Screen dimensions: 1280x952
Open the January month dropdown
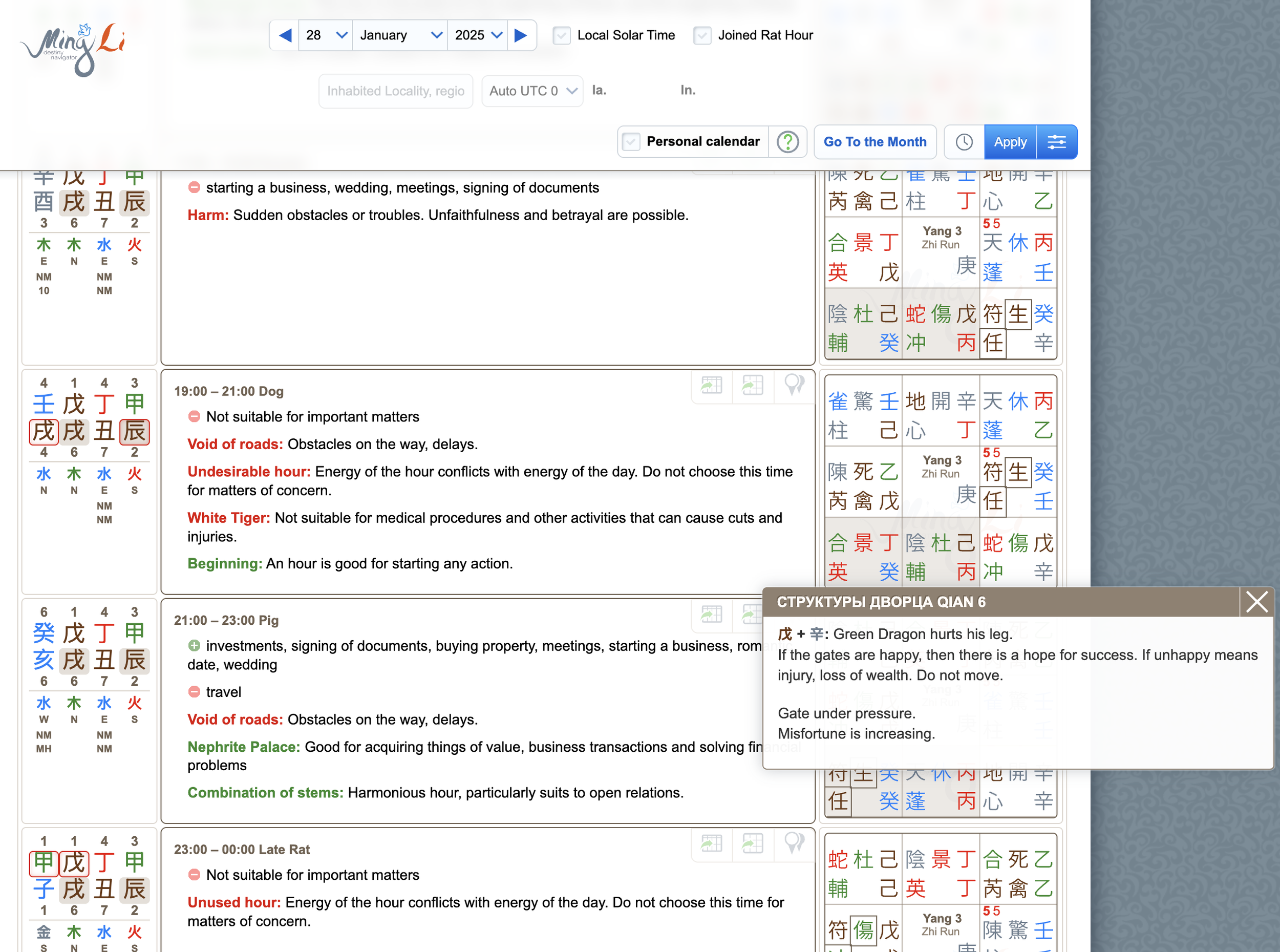tap(400, 35)
